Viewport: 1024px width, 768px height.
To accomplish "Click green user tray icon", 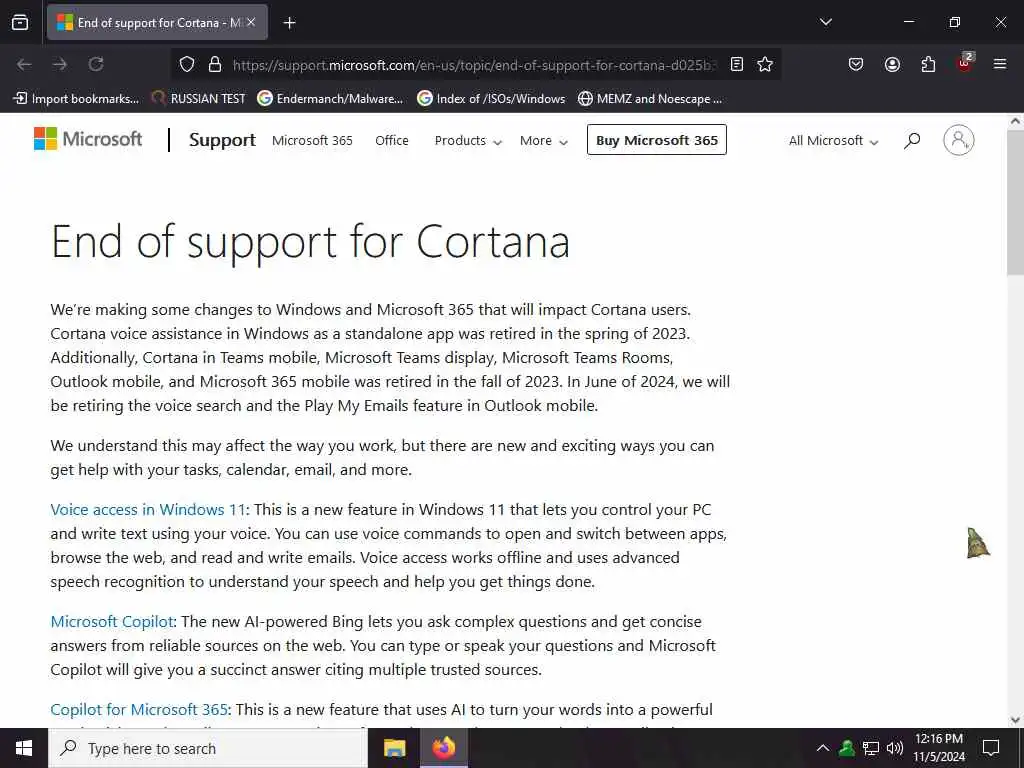I will (847, 748).
